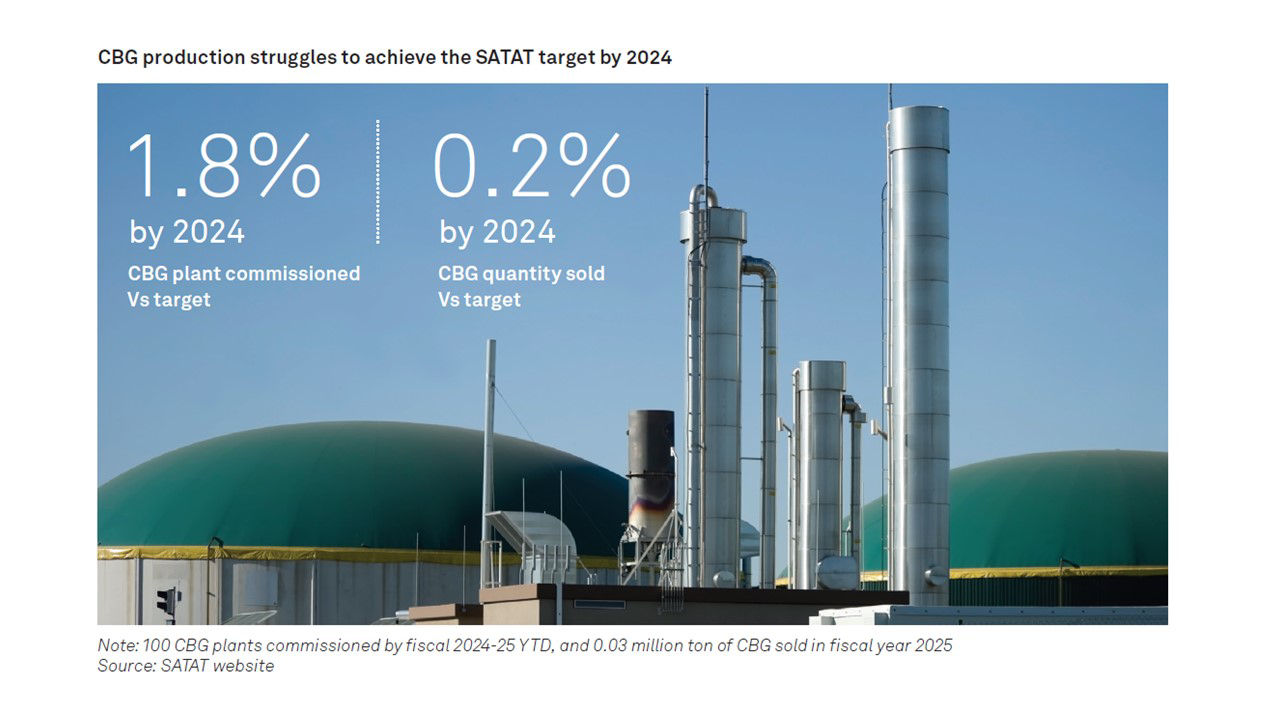This screenshot has height=720, width=1280.
Task: Click the large '0.2%' figure
Action: point(533,165)
